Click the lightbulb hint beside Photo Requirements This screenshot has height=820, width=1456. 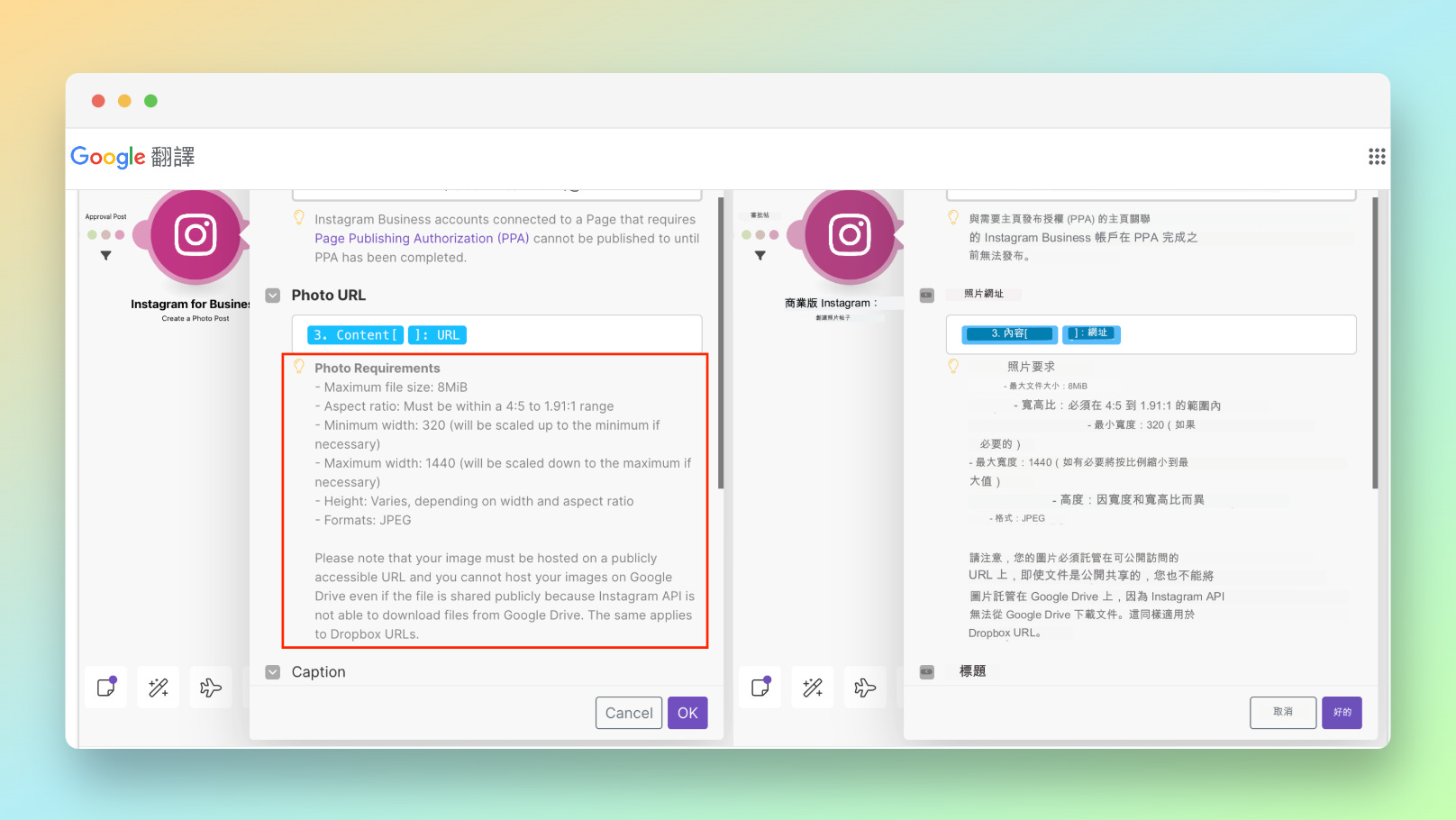click(x=299, y=366)
